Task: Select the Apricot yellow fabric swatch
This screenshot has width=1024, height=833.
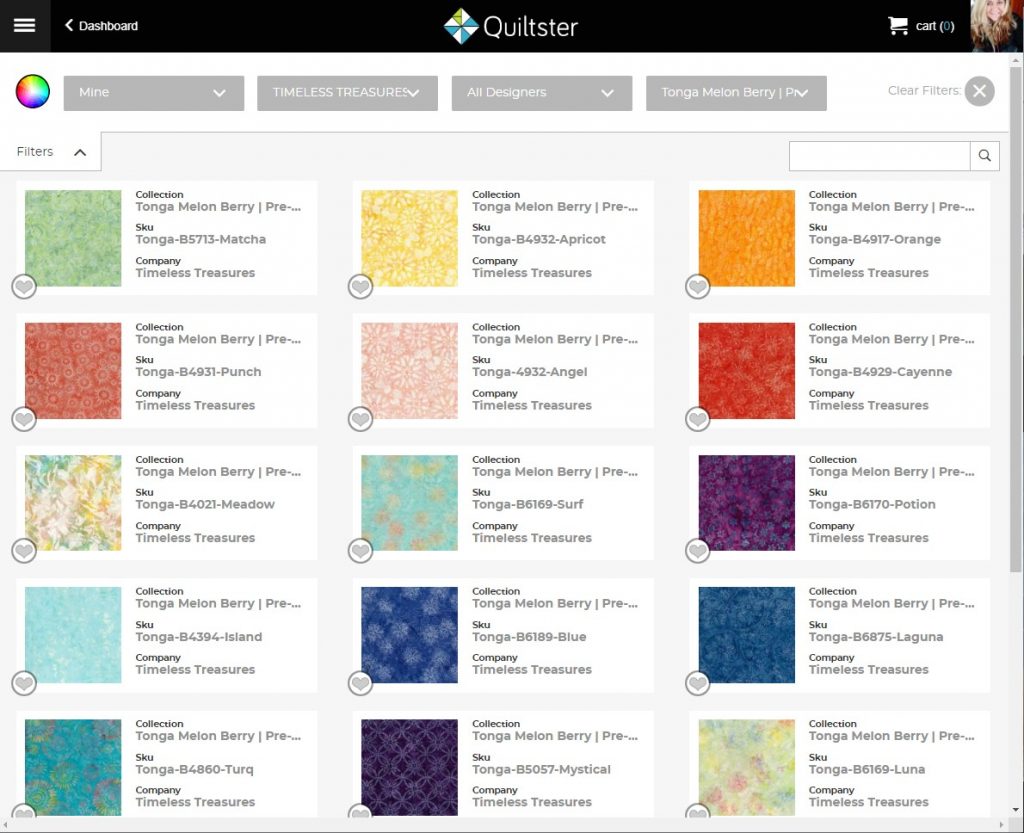Action: (x=409, y=238)
